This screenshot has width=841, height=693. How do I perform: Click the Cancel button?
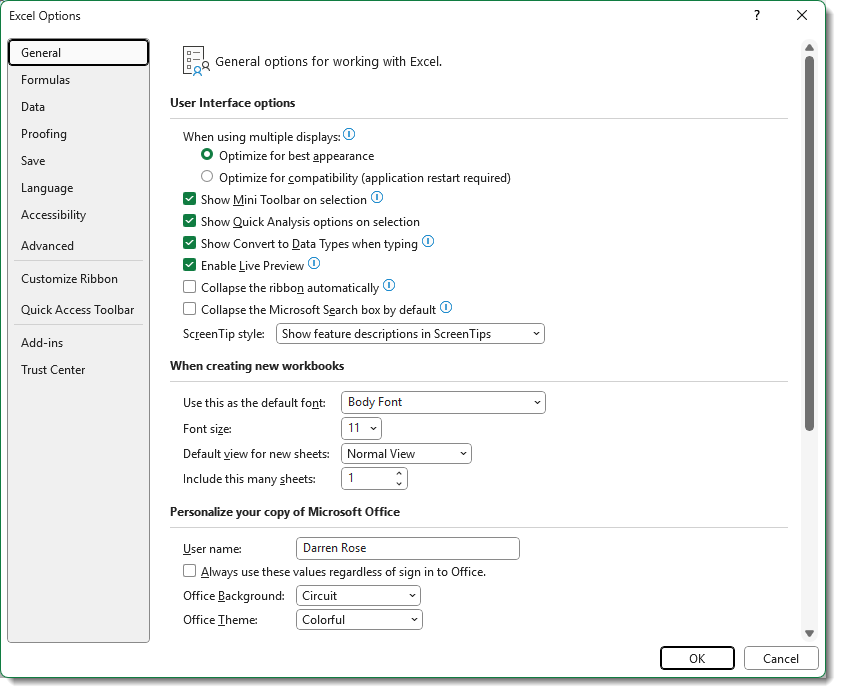tap(781, 658)
